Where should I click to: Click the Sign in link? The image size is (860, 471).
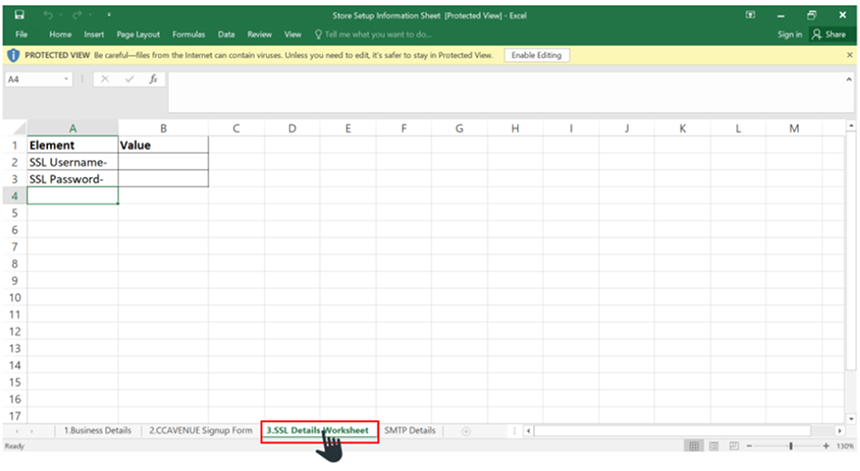coord(789,34)
